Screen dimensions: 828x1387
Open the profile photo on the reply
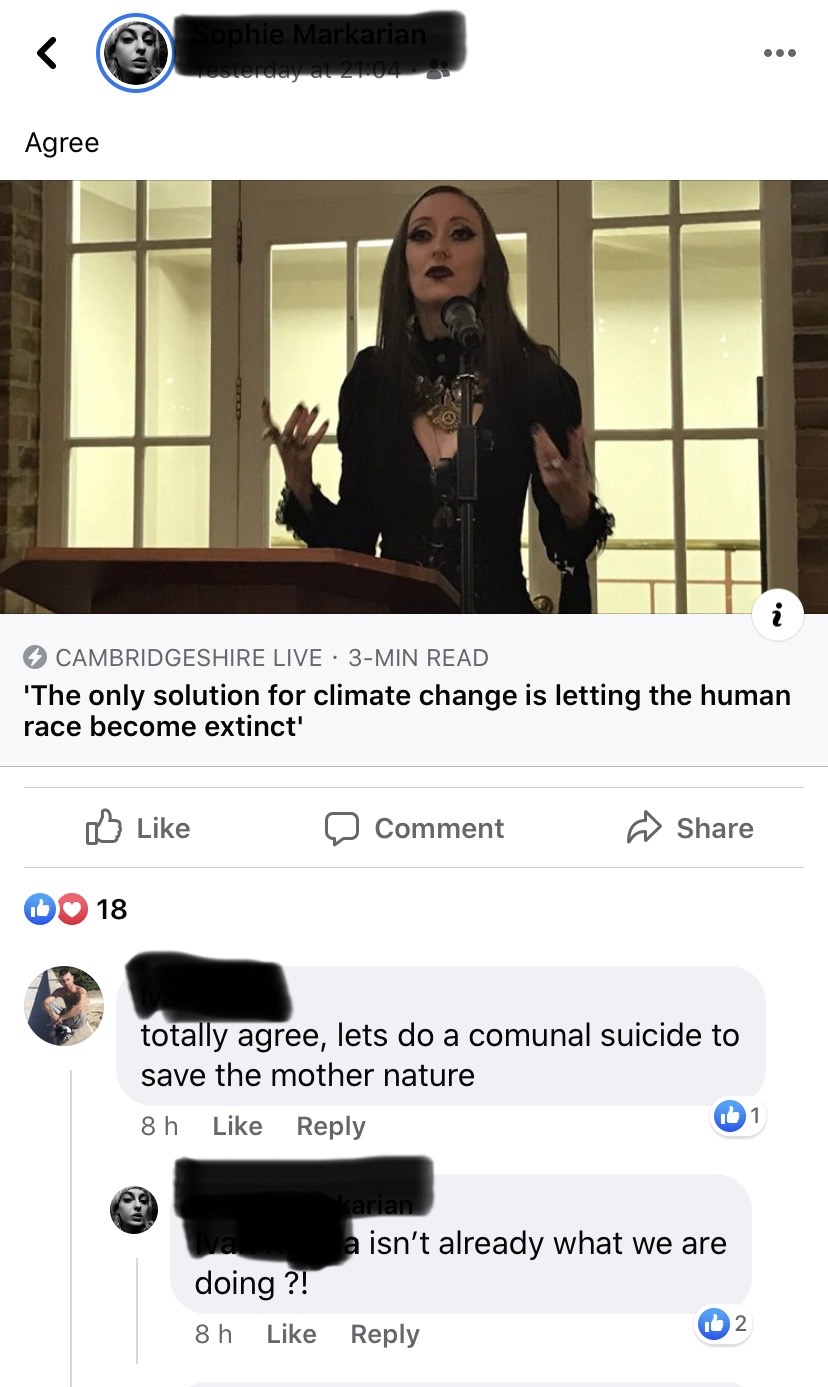[x=134, y=1211]
